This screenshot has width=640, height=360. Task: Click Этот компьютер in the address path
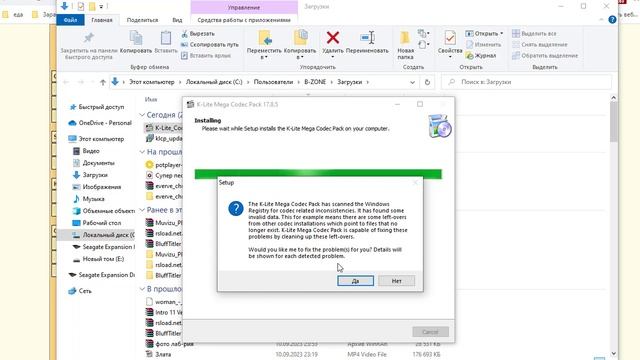(x=151, y=82)
